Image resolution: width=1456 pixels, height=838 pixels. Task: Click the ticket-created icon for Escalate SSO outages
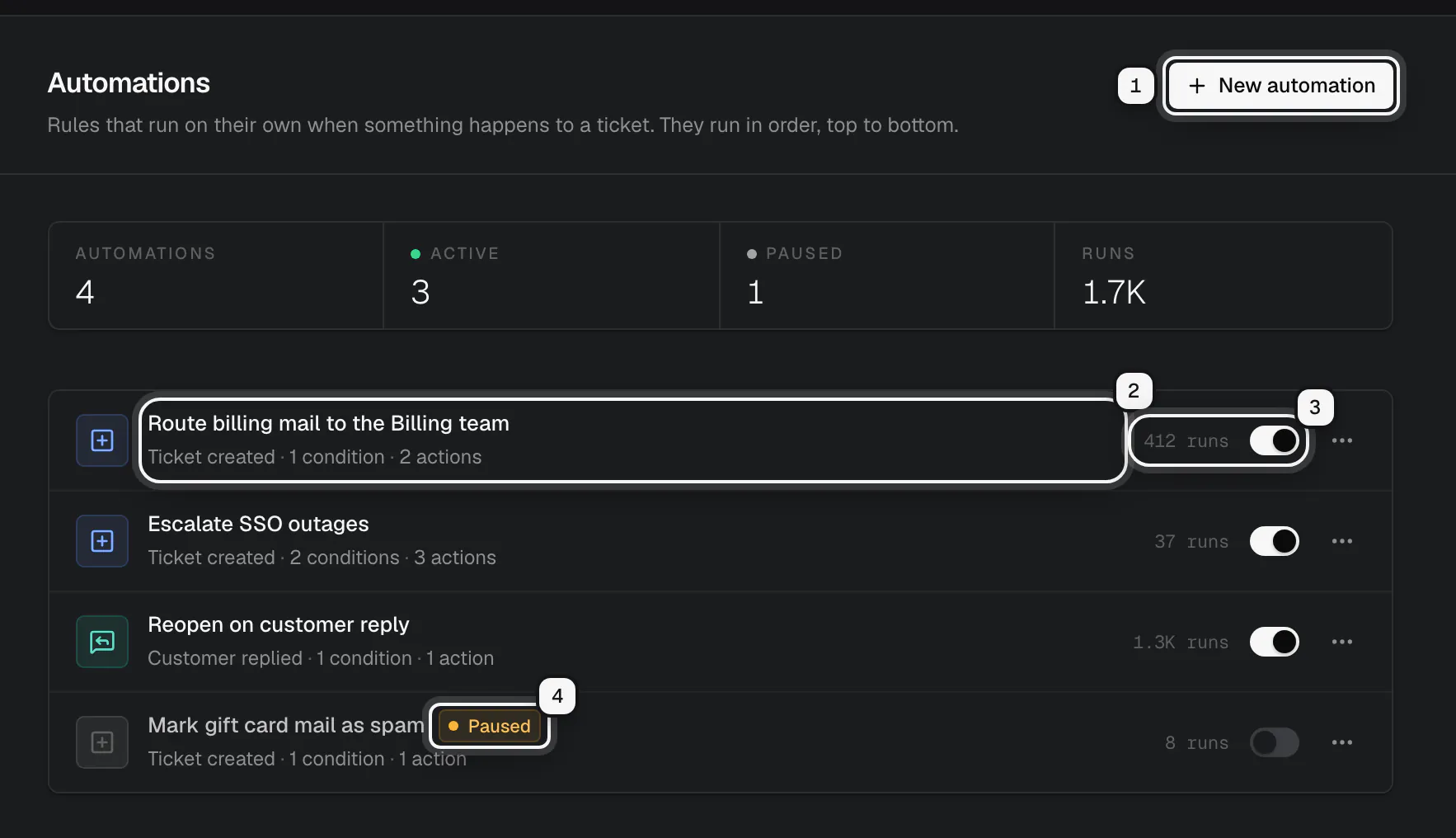(x=102, y=541)
